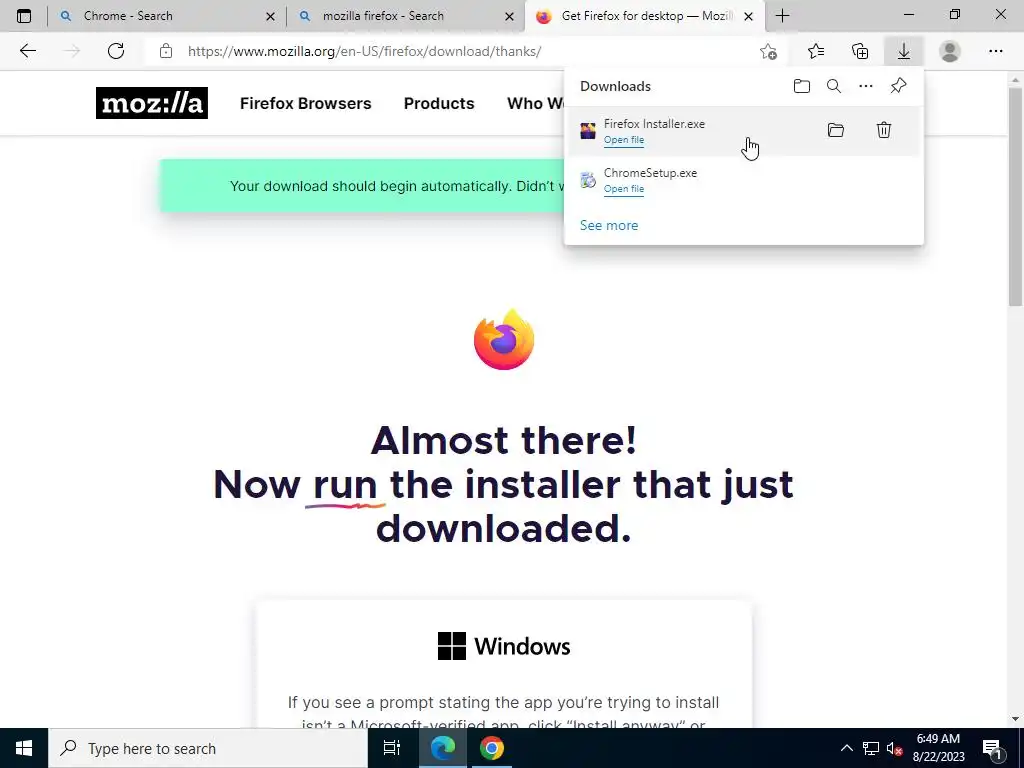Open the Favorites list
Screen dimensions: 1024x768
click(816, 51)
